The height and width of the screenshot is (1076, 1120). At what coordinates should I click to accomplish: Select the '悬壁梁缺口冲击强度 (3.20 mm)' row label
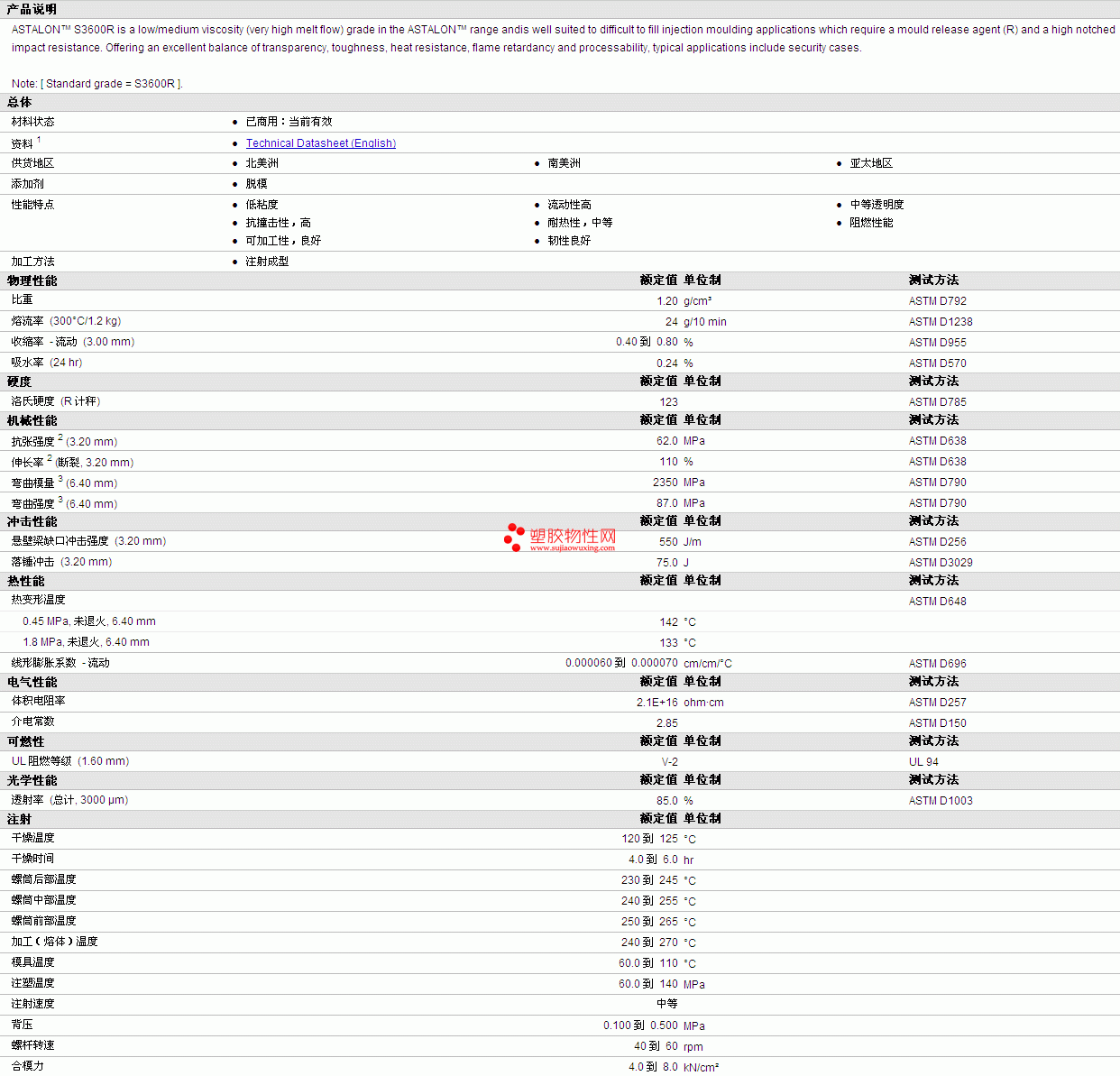(88, 541)
